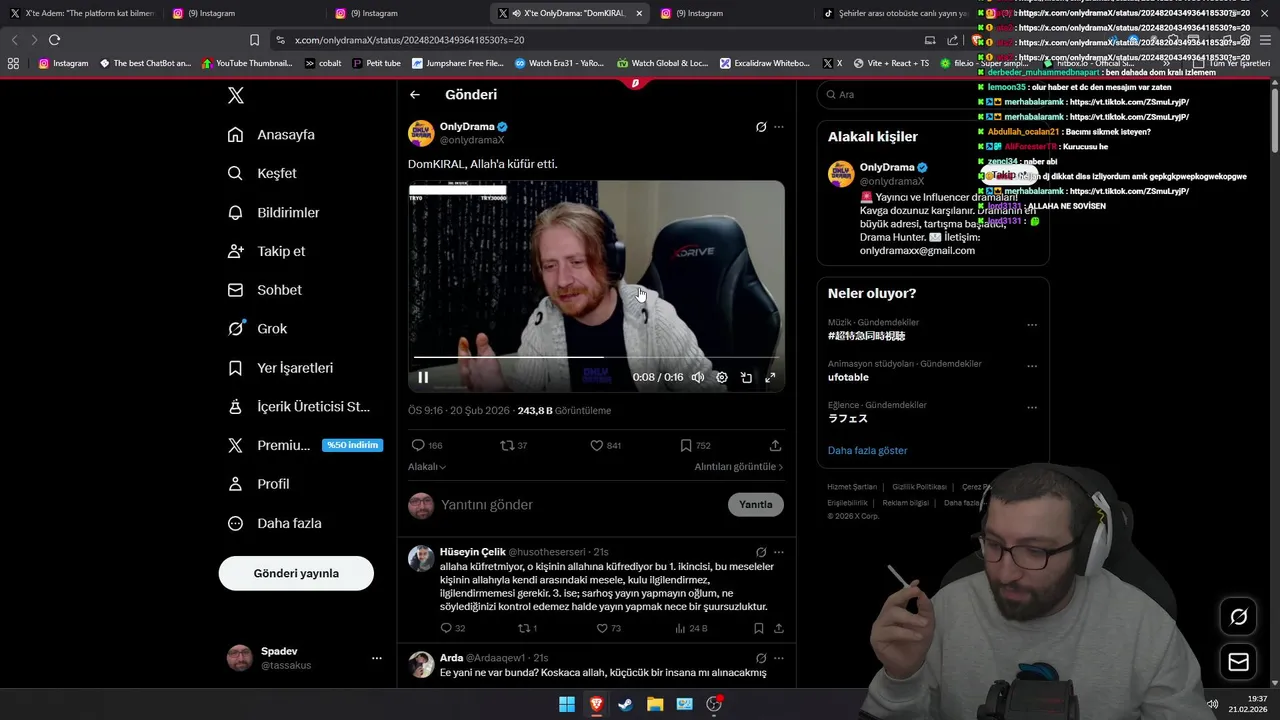The height and width of the screenshot is (720, 1280).
Task: Open Windows Start button
Action: pyautogui.click(x=567, y=704)
